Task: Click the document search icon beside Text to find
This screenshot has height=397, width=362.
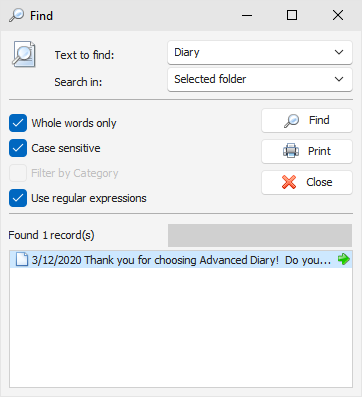Action: click(x=24, y=54)
